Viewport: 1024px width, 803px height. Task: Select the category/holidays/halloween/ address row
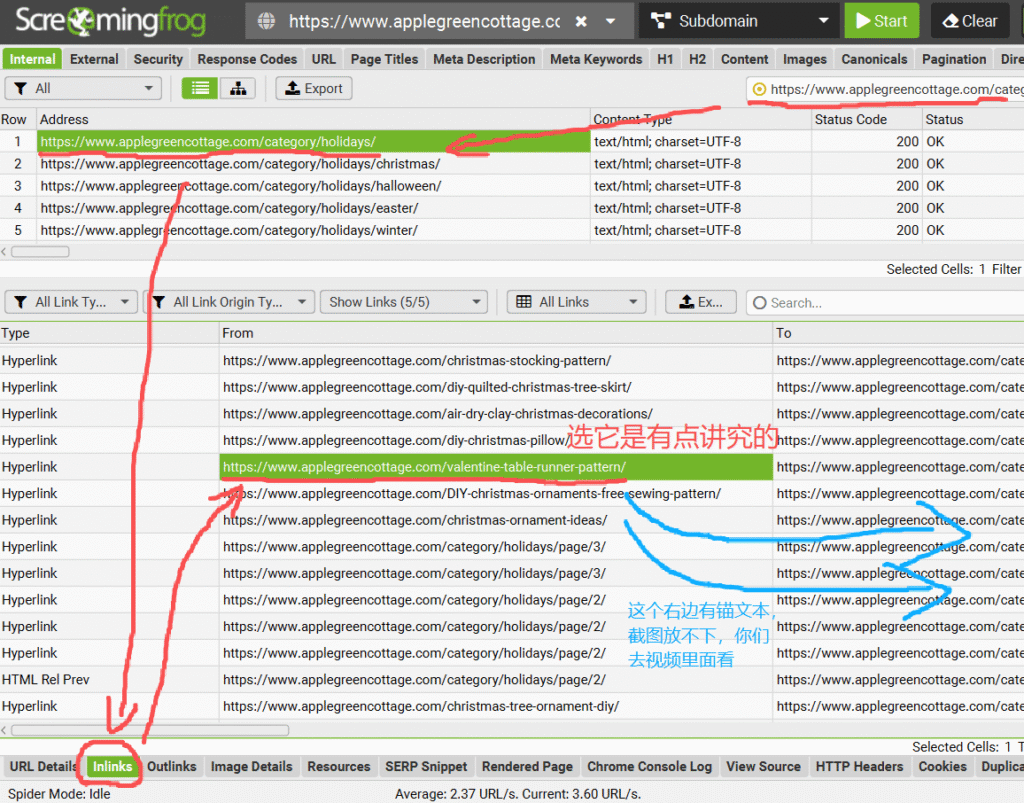(x=313, y=186)
